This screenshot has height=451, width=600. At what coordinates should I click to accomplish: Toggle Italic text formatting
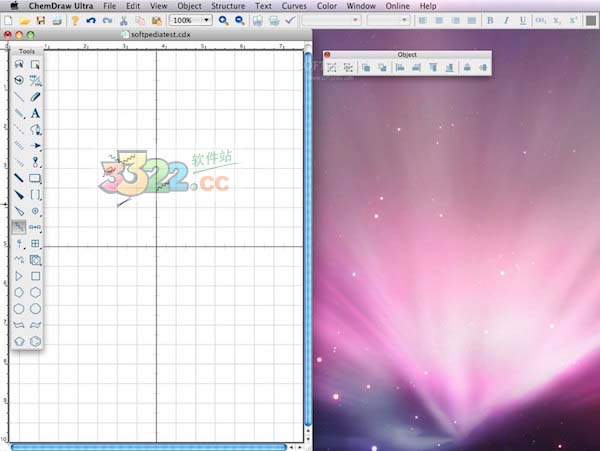click(507, 20)
